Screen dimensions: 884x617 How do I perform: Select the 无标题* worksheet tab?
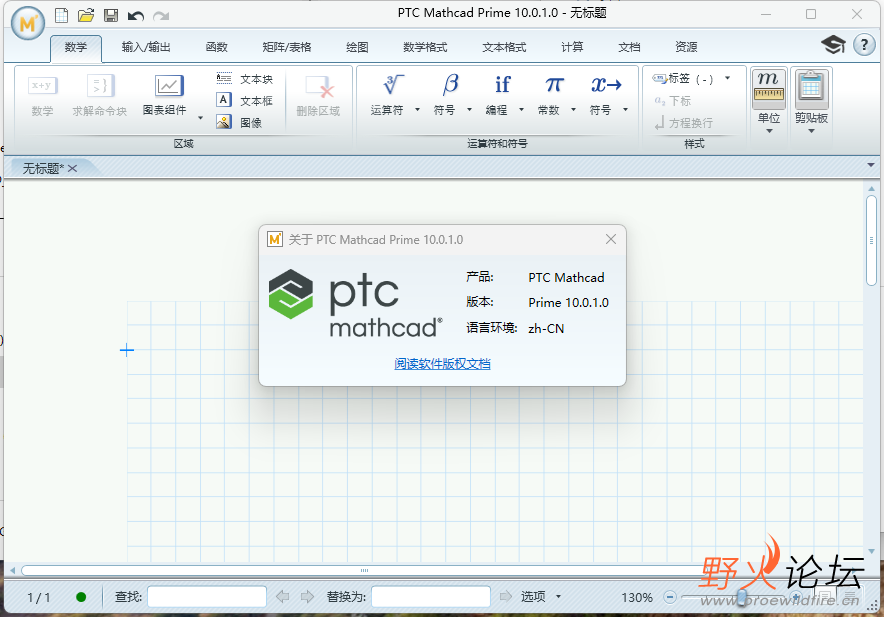click(43, 168)
